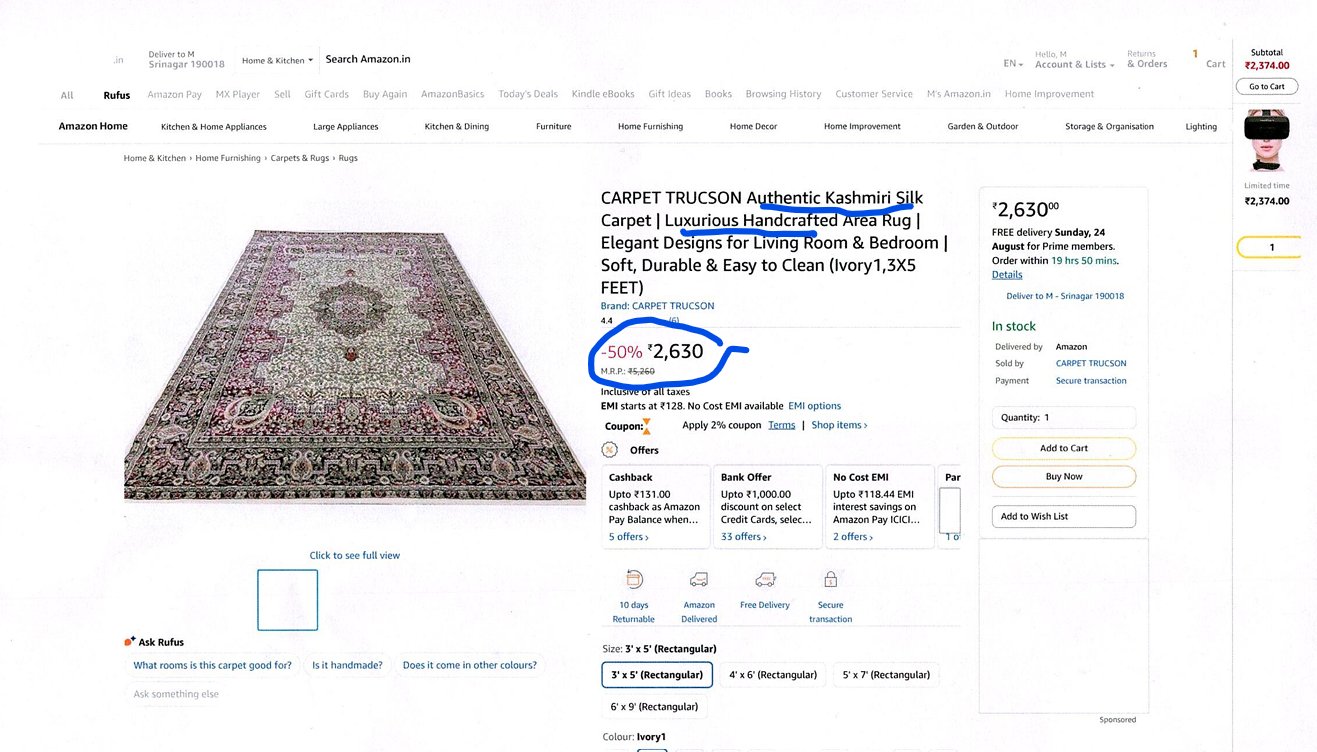Click the Free Delivery truck icon

coord(764,578)
